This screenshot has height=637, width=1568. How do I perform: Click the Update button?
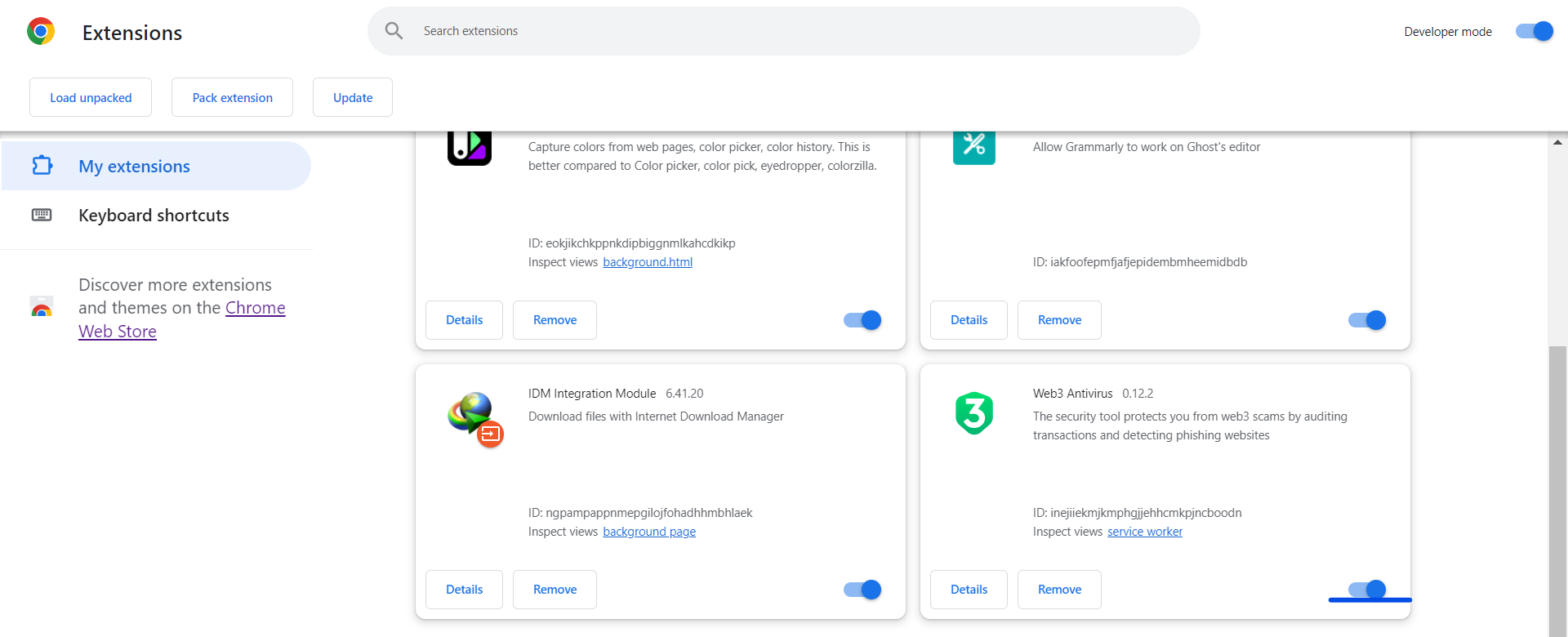[353, 97]
